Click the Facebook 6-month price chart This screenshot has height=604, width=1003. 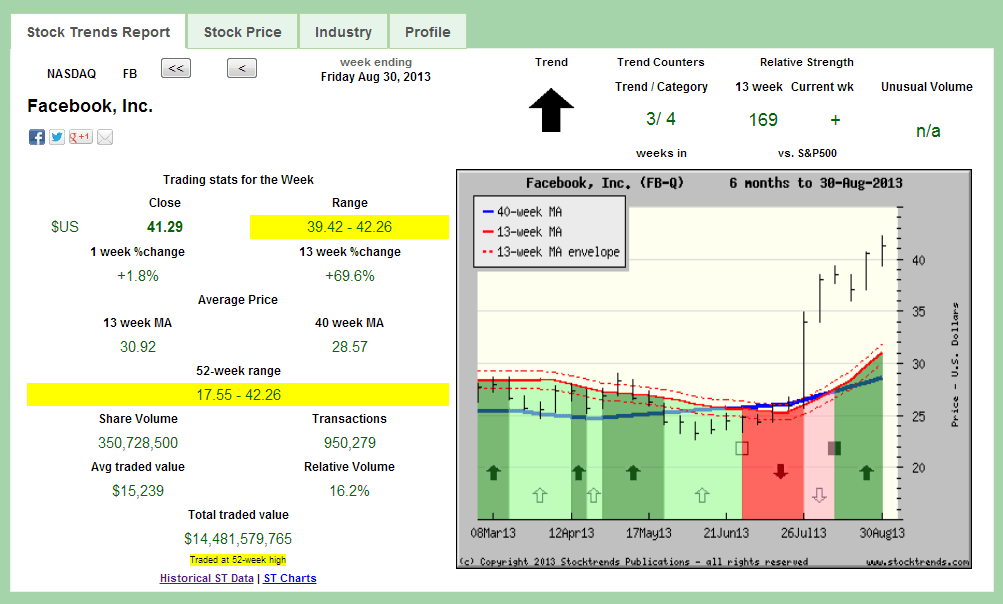coord(714,369)
